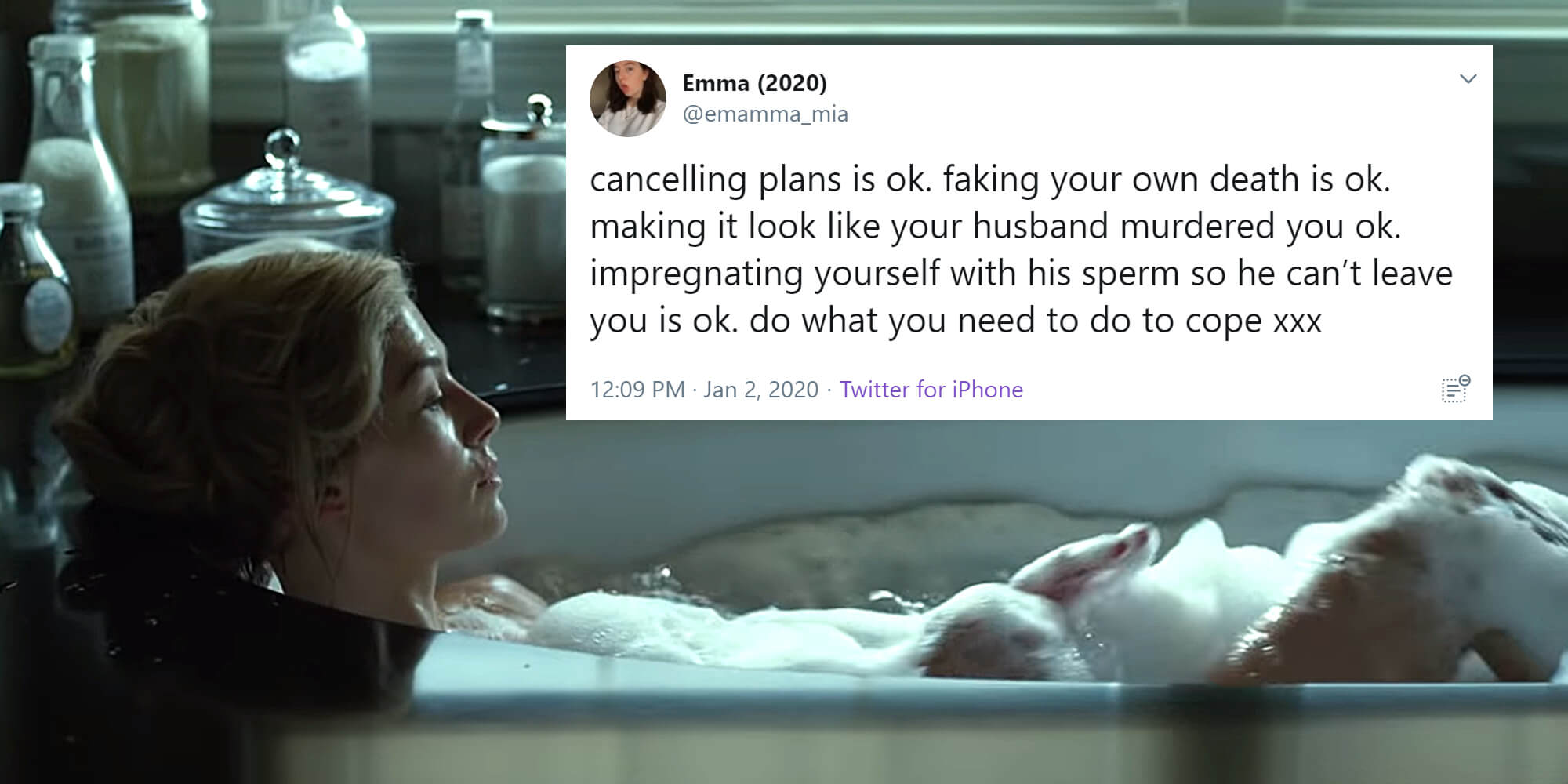Click the tweet line starting 'making it look like'
This screenshot has height=784, width=1568.
click(995, 227)
